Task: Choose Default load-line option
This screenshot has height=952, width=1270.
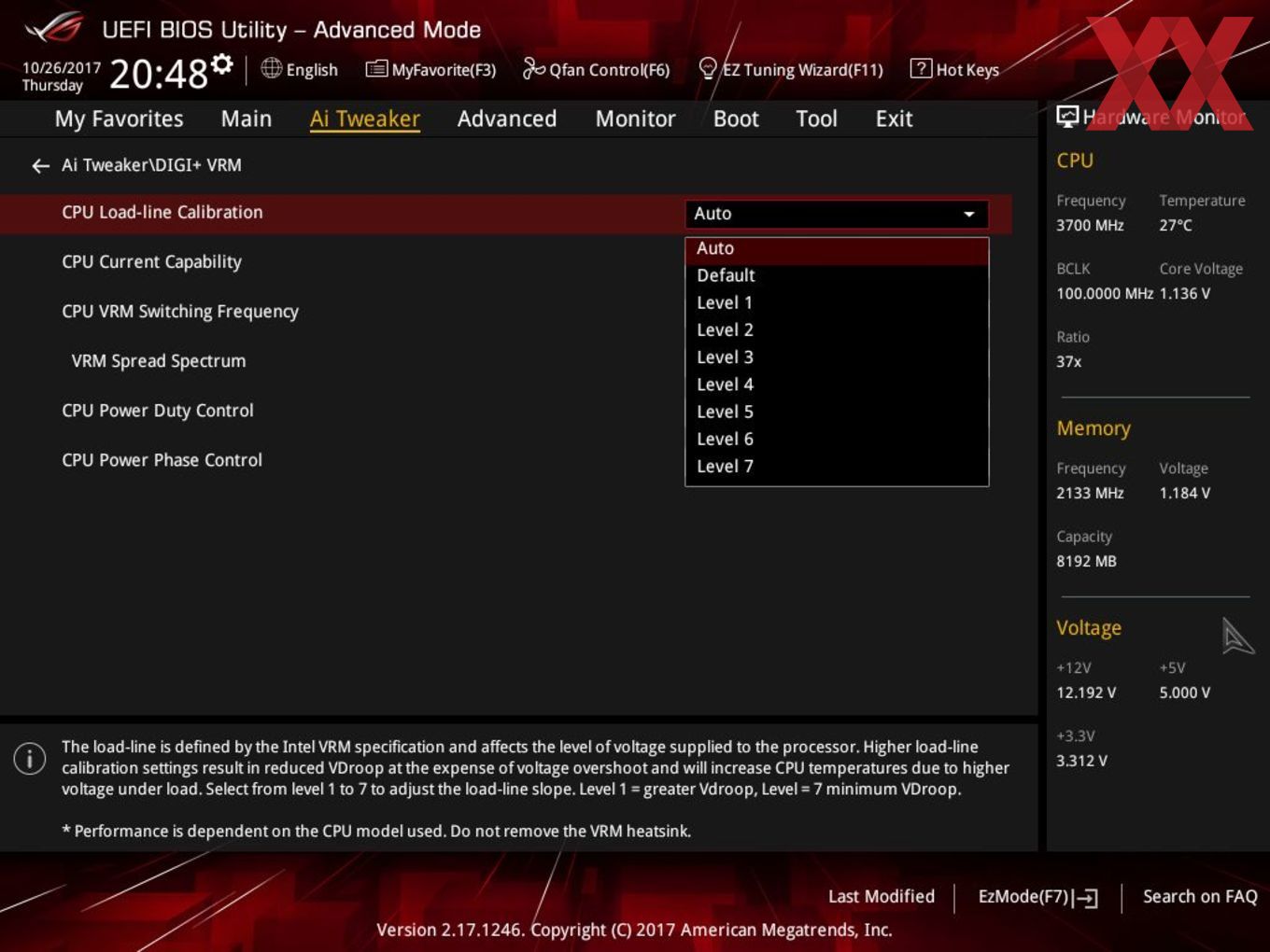Action: (x=837, y=275)
